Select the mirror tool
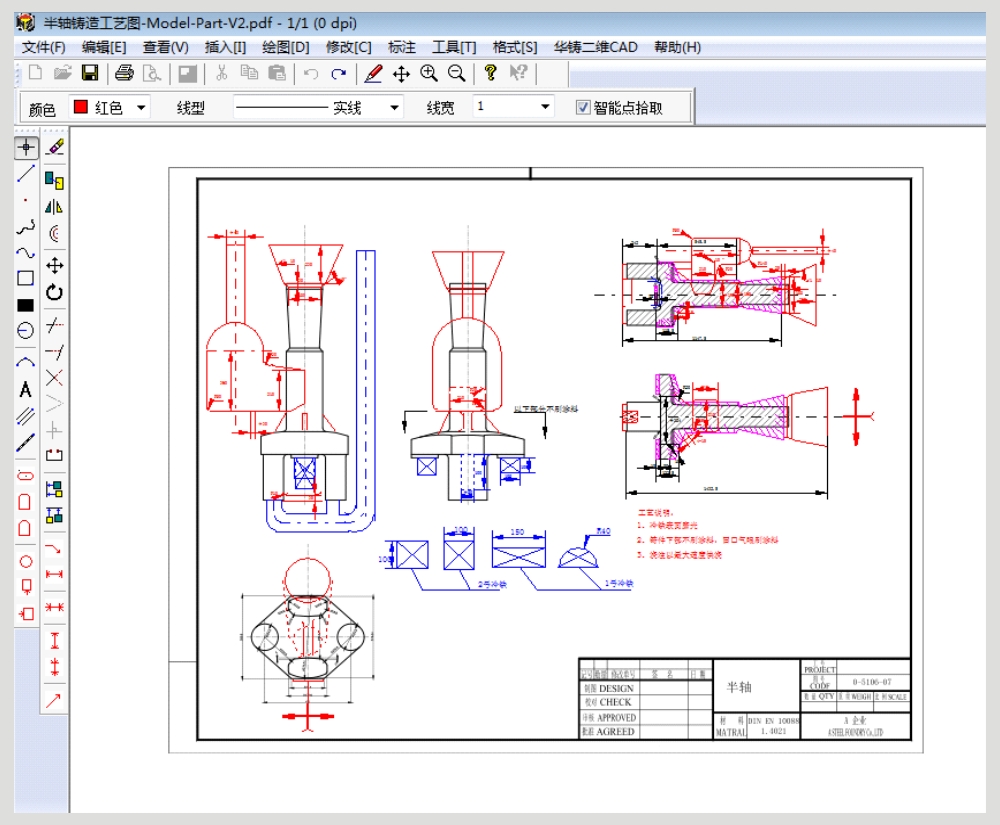 pos(54,207)
